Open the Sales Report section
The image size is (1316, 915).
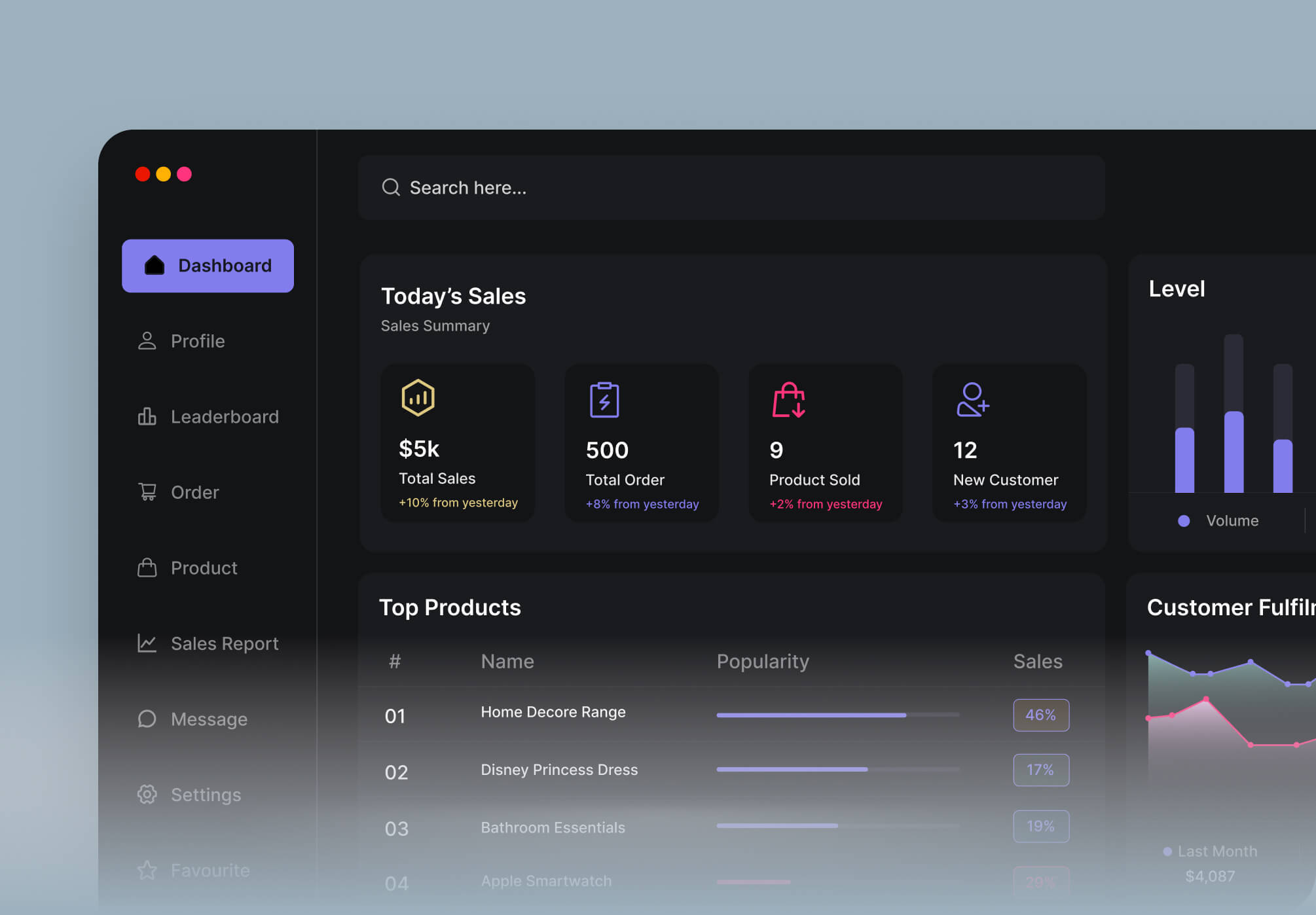pos(224,643)
